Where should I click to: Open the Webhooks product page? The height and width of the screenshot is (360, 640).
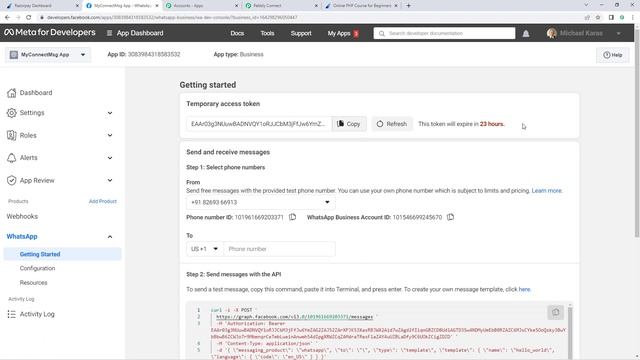(22, 216)
